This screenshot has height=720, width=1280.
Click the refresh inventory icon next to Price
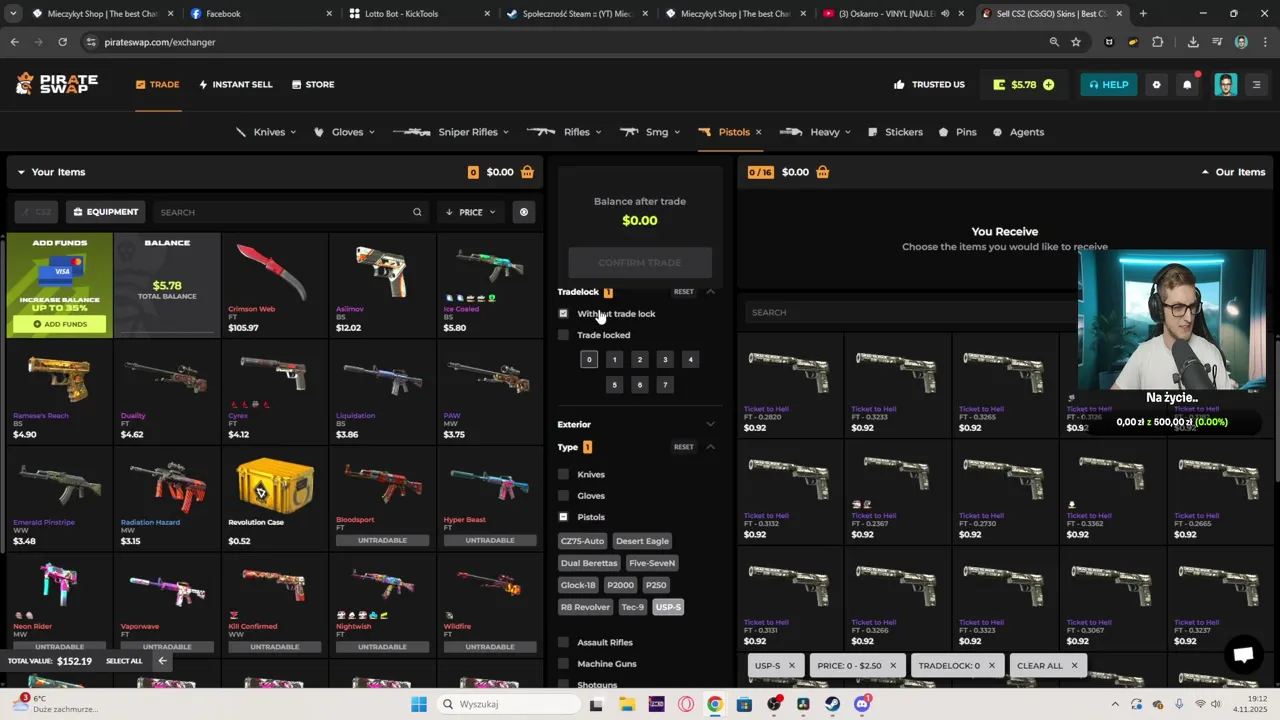coord(523,212)
